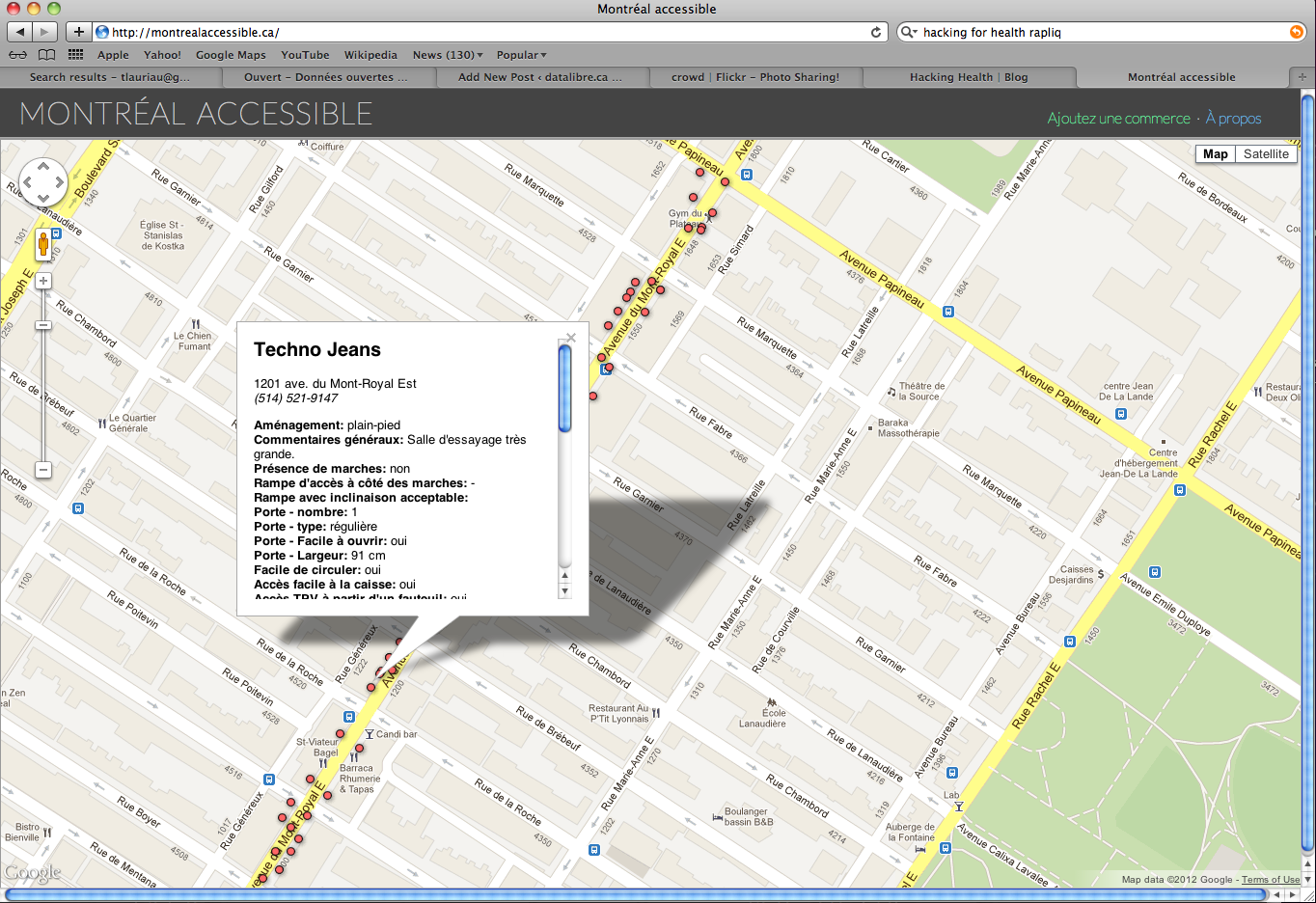Open the map's Terms of Use link
The image size is (1316, 903).
point(1271,880)
